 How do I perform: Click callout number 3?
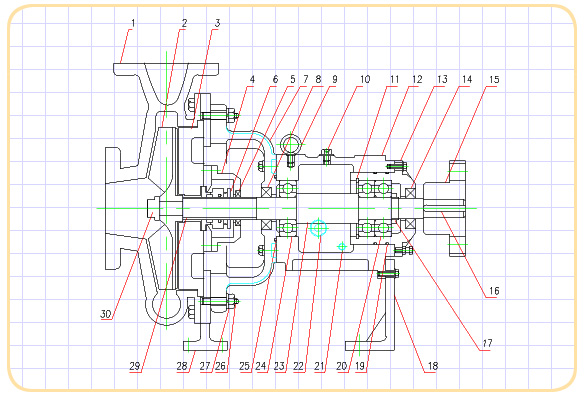point(218,23)
